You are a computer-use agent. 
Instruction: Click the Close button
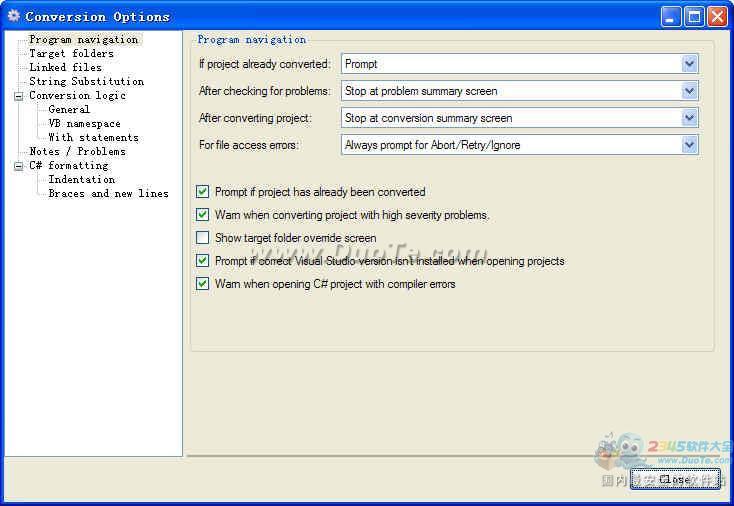675,479
